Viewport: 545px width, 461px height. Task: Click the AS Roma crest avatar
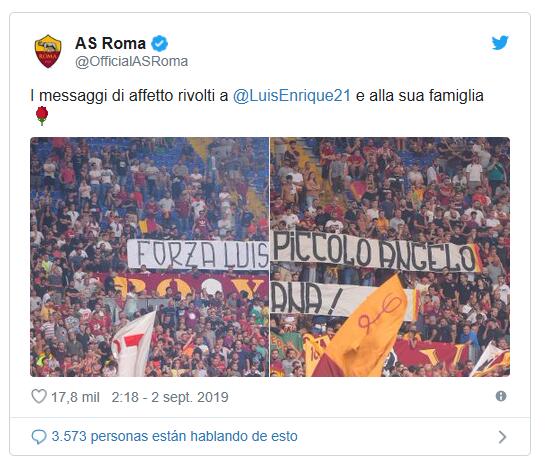coord(48,51)
